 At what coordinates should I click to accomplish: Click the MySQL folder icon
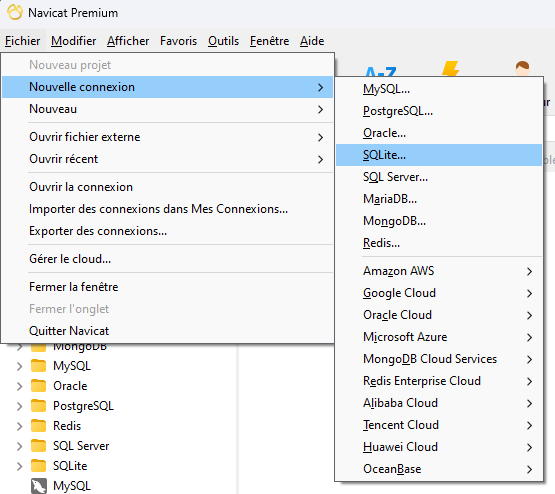click(38, 366)
